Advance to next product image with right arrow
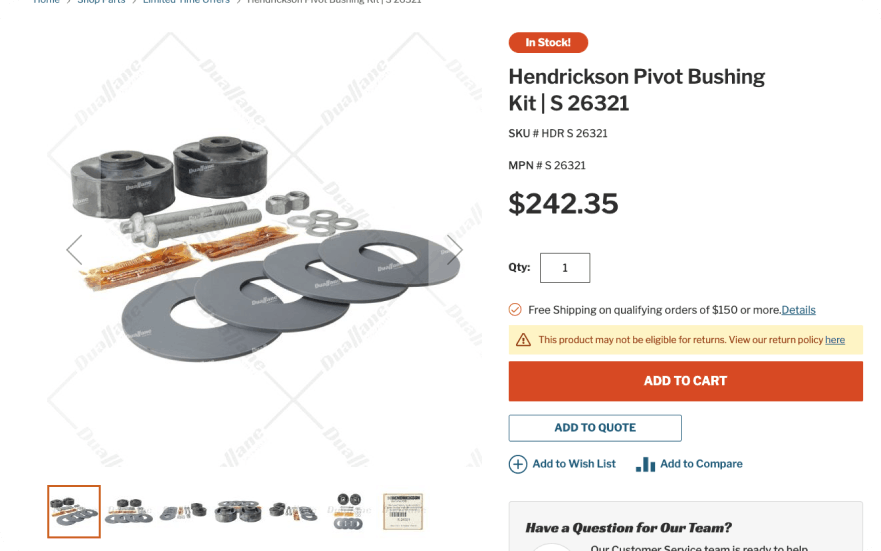 [455, 249]
